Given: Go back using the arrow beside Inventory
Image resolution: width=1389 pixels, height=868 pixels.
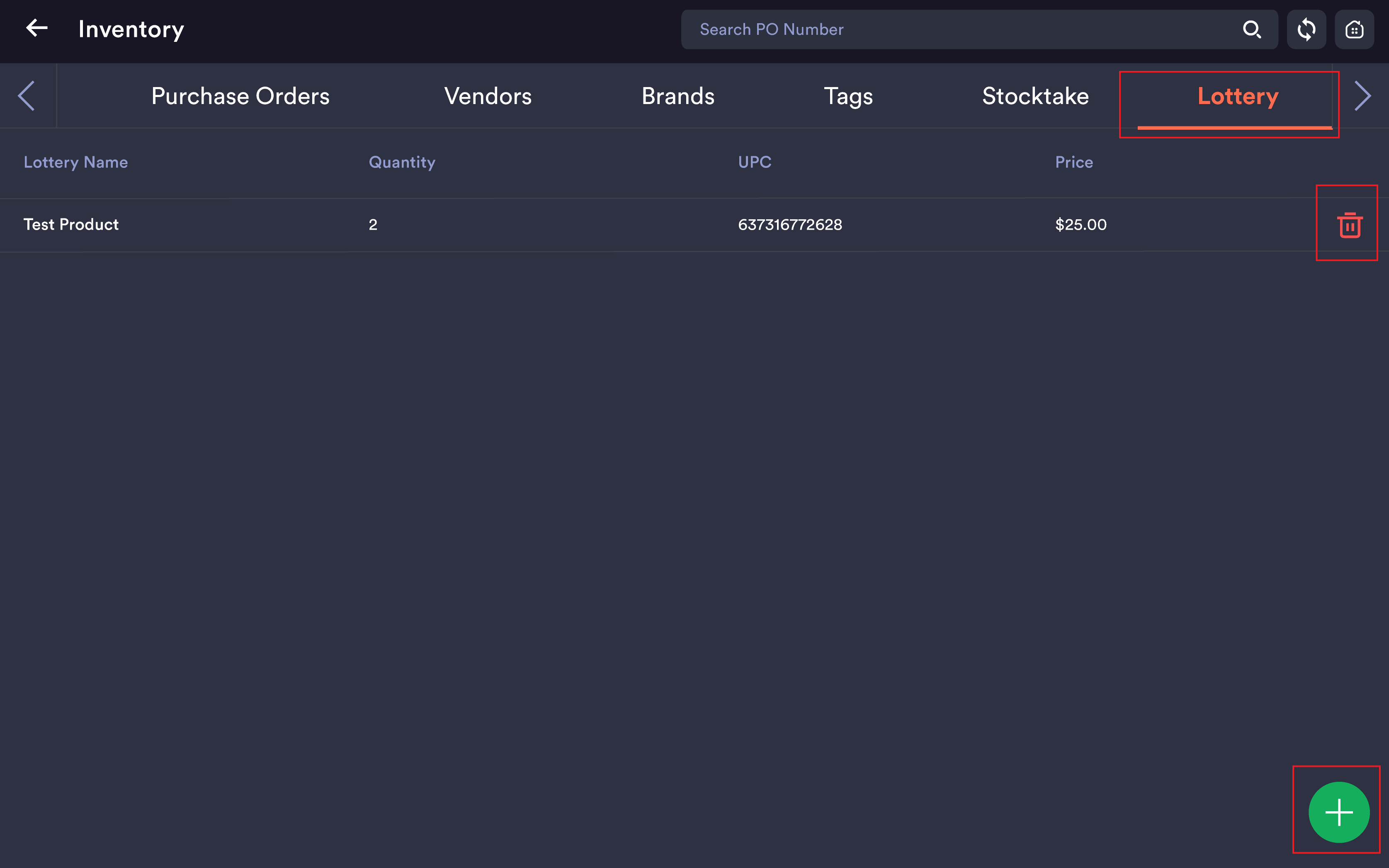Looking at the screenshot, I should click(x=37, y=28).
